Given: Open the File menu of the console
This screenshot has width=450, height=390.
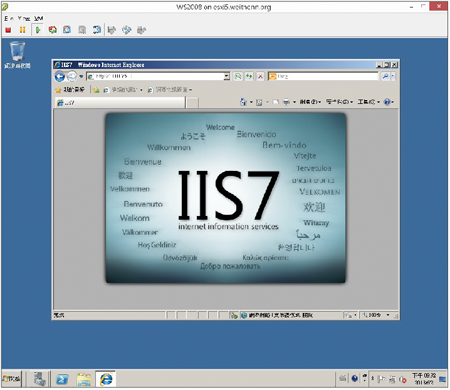Looking at the screenshot, I should click(9, 18).
